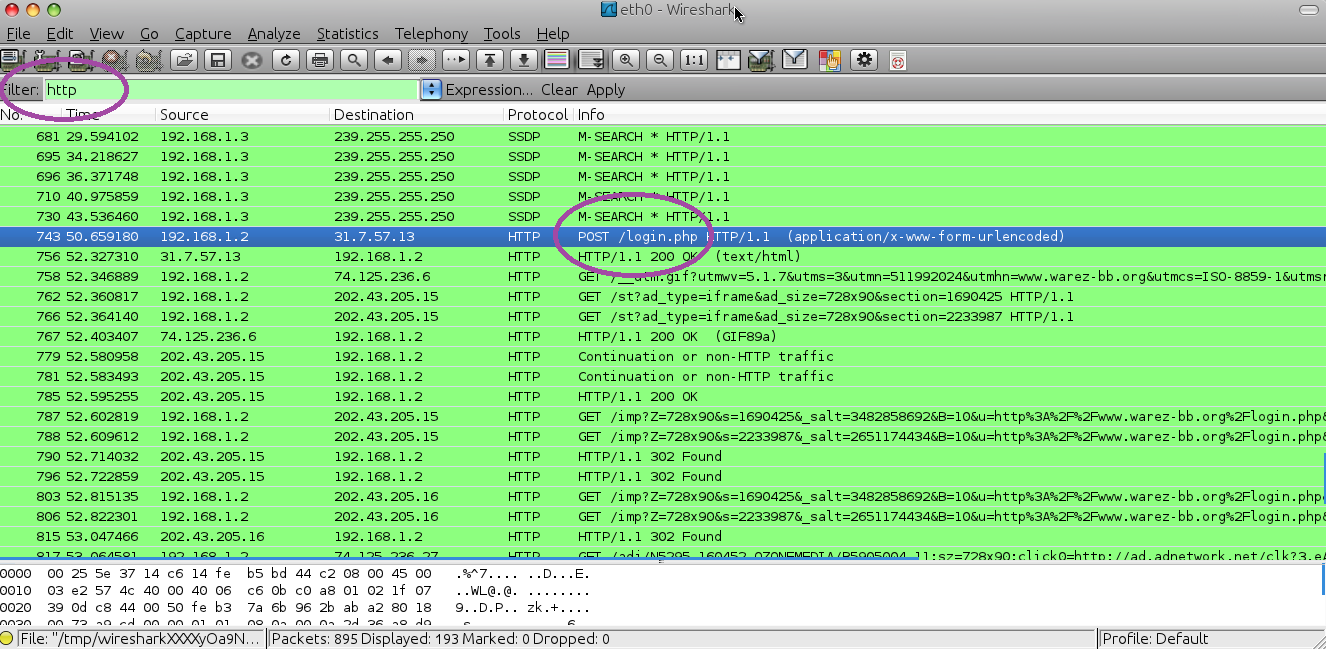The image size is (1326, 649).
Task: Click the Expression... button
Action: coord(489,90)
